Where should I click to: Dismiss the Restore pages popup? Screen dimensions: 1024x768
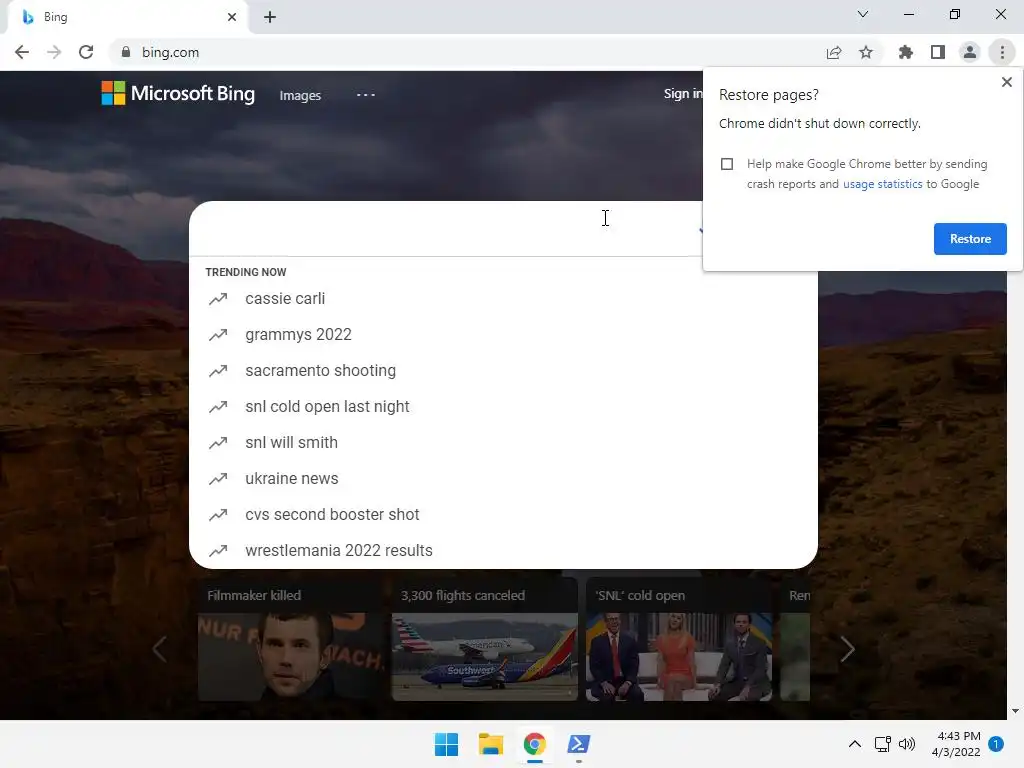click(x=1007, y=82)
